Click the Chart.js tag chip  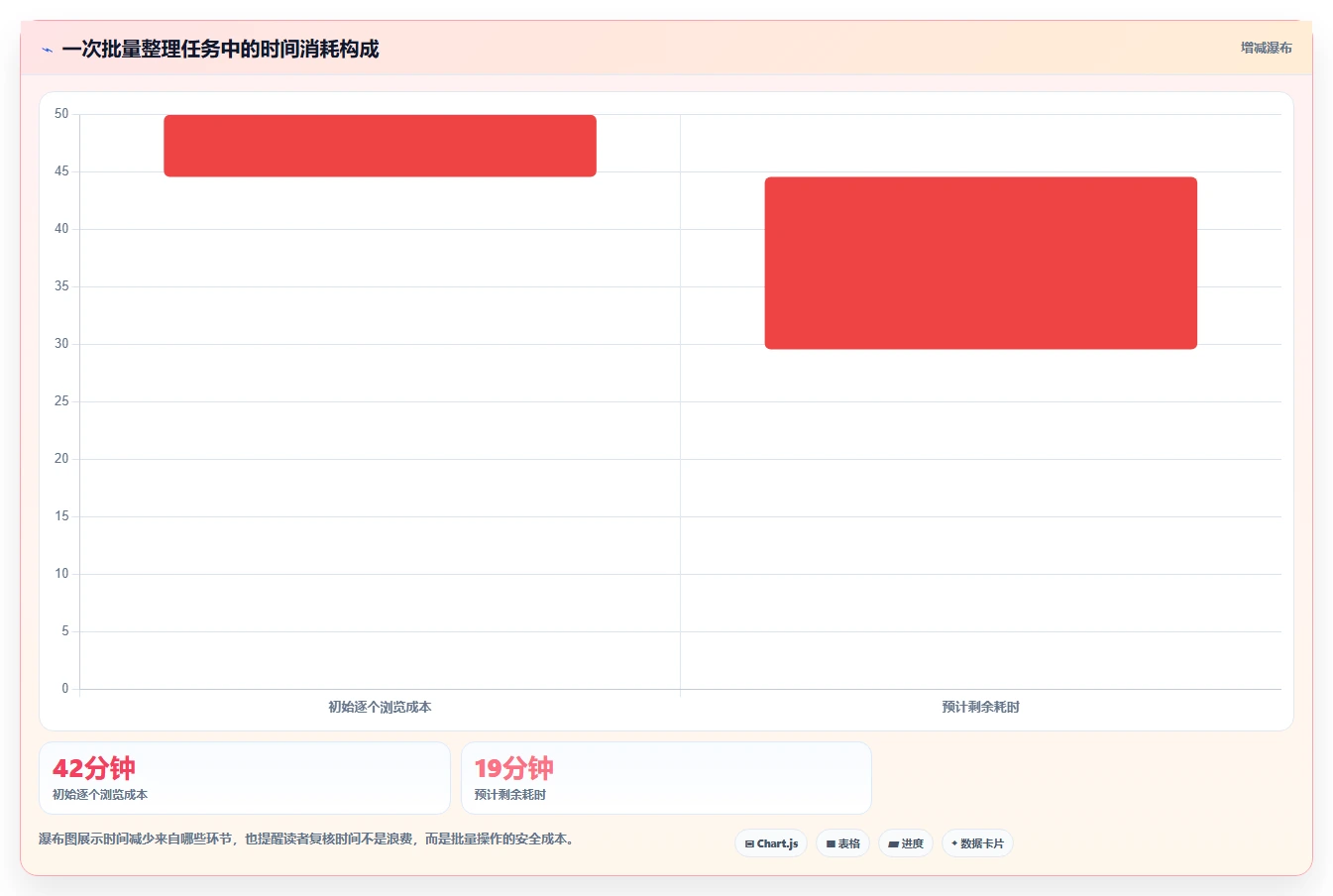[x=771, y=843]
